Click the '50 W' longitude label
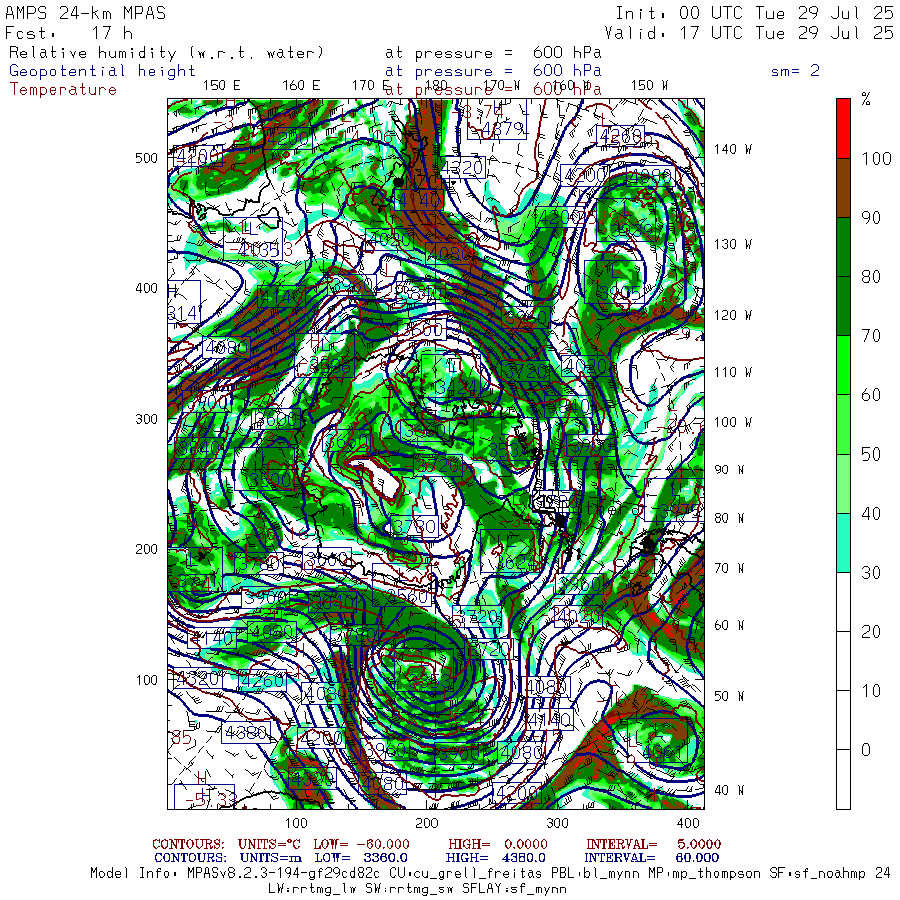This screenshot has width=900, height=900. 729,696
